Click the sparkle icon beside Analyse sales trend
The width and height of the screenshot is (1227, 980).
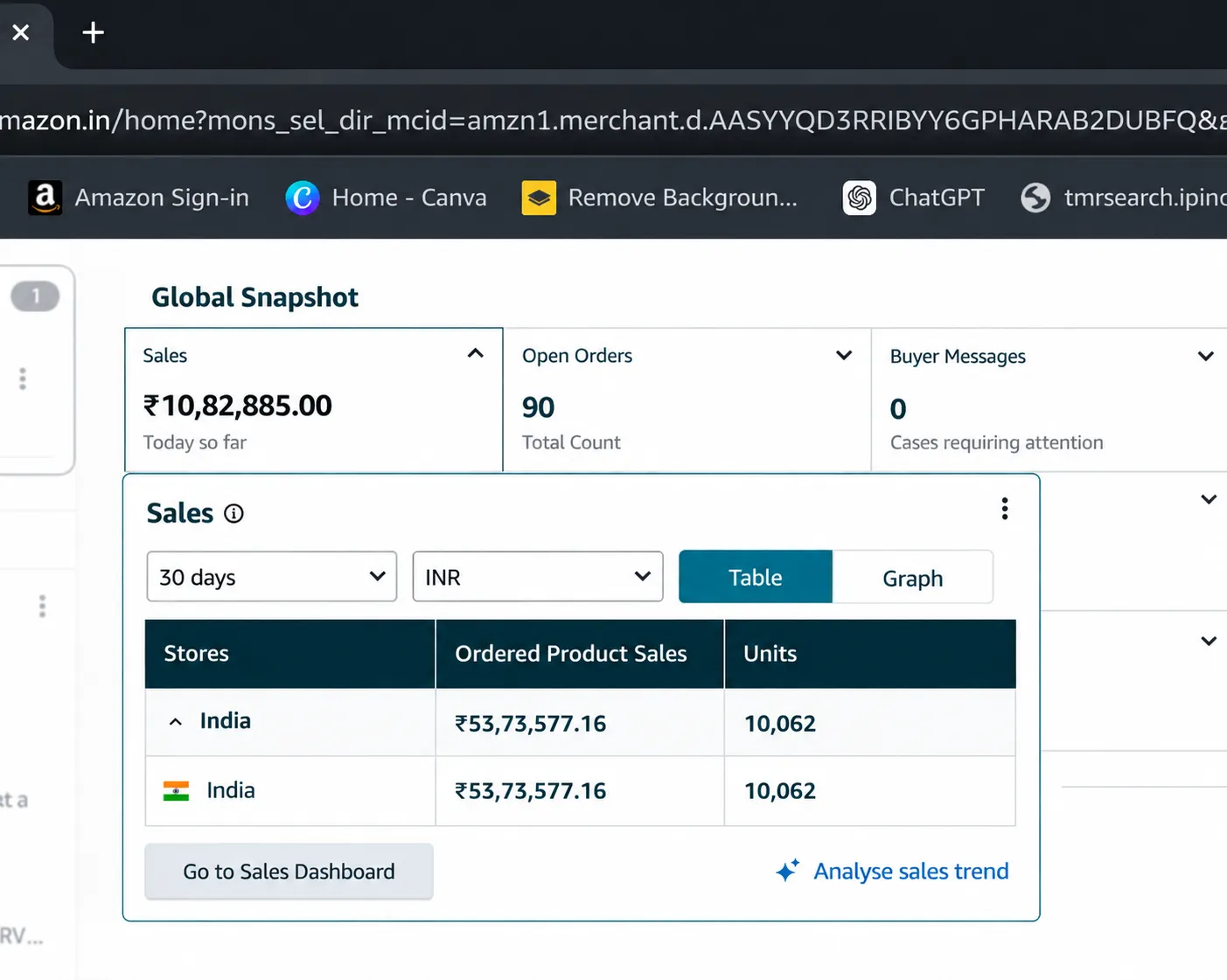coord(787,871)
